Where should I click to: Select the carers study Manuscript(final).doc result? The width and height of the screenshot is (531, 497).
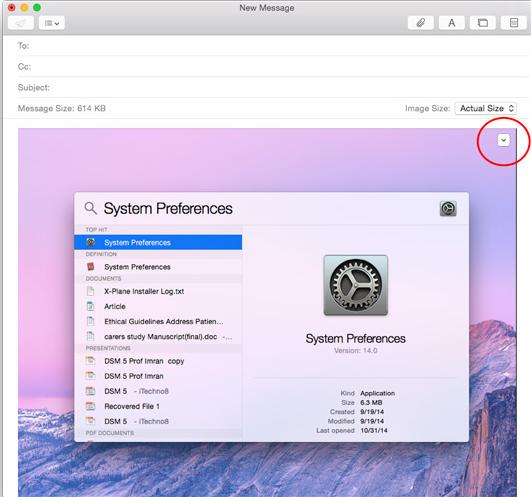click(x=158, y=337)
